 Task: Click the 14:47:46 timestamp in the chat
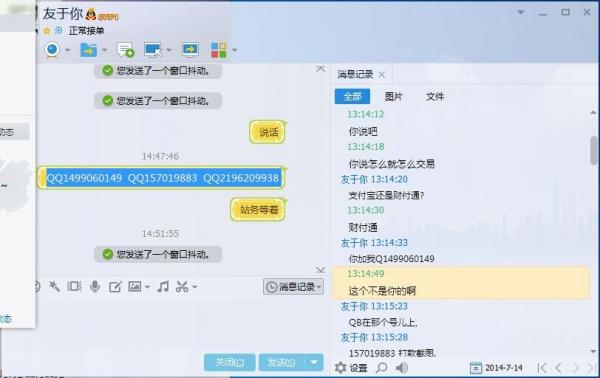[160, 156]
